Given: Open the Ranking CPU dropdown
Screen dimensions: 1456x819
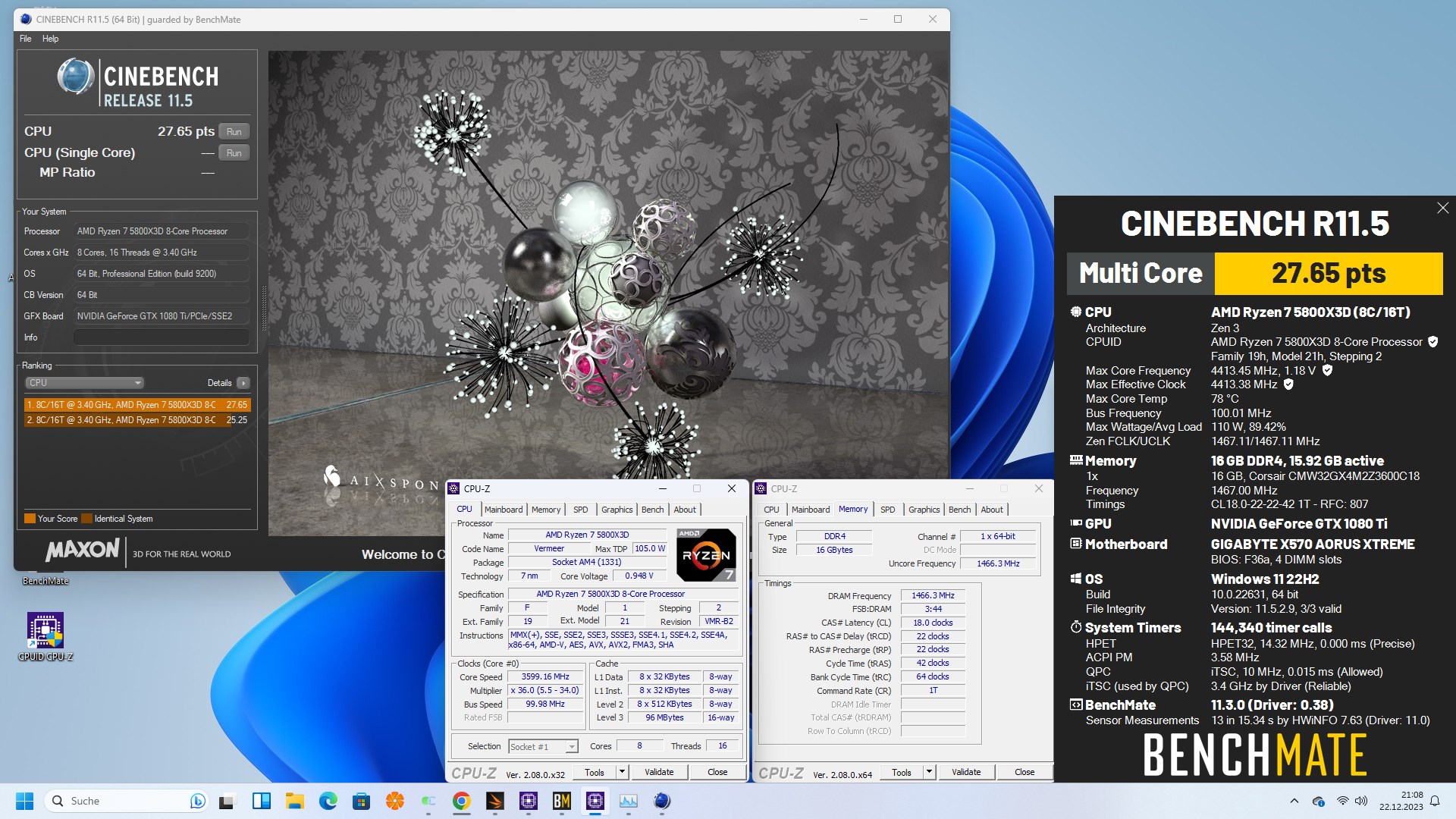Looking at the screenshot, I should [84, 383].
